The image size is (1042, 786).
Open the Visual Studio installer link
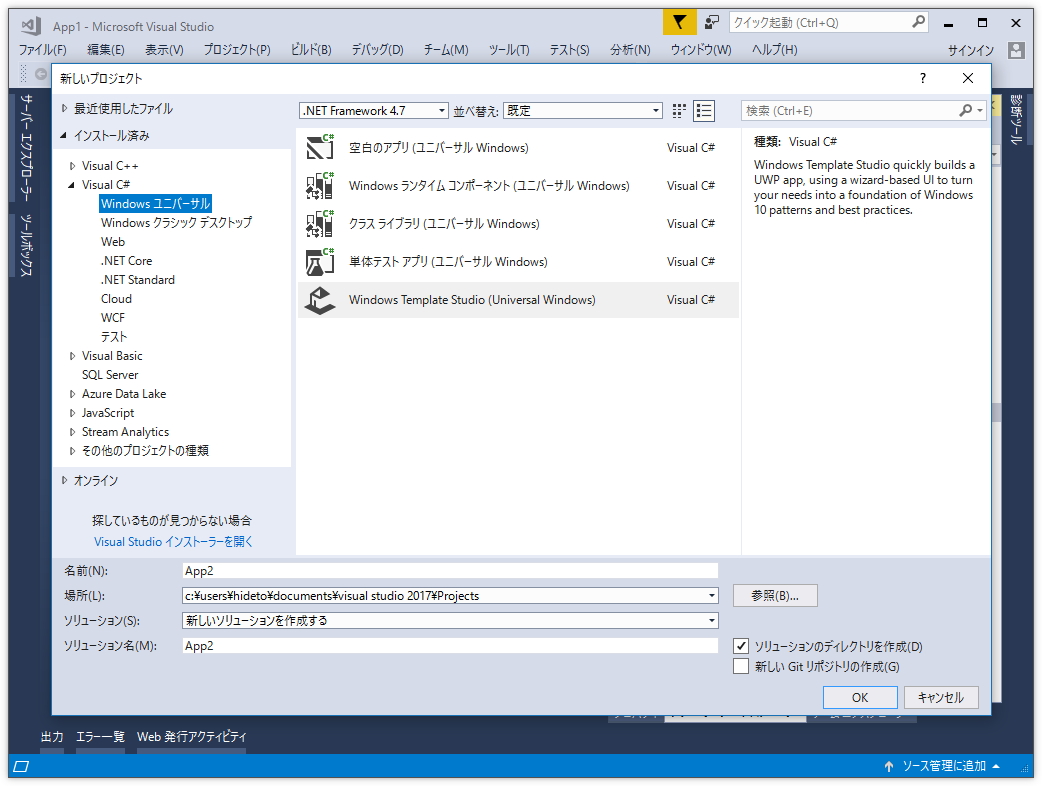(173, 541)
